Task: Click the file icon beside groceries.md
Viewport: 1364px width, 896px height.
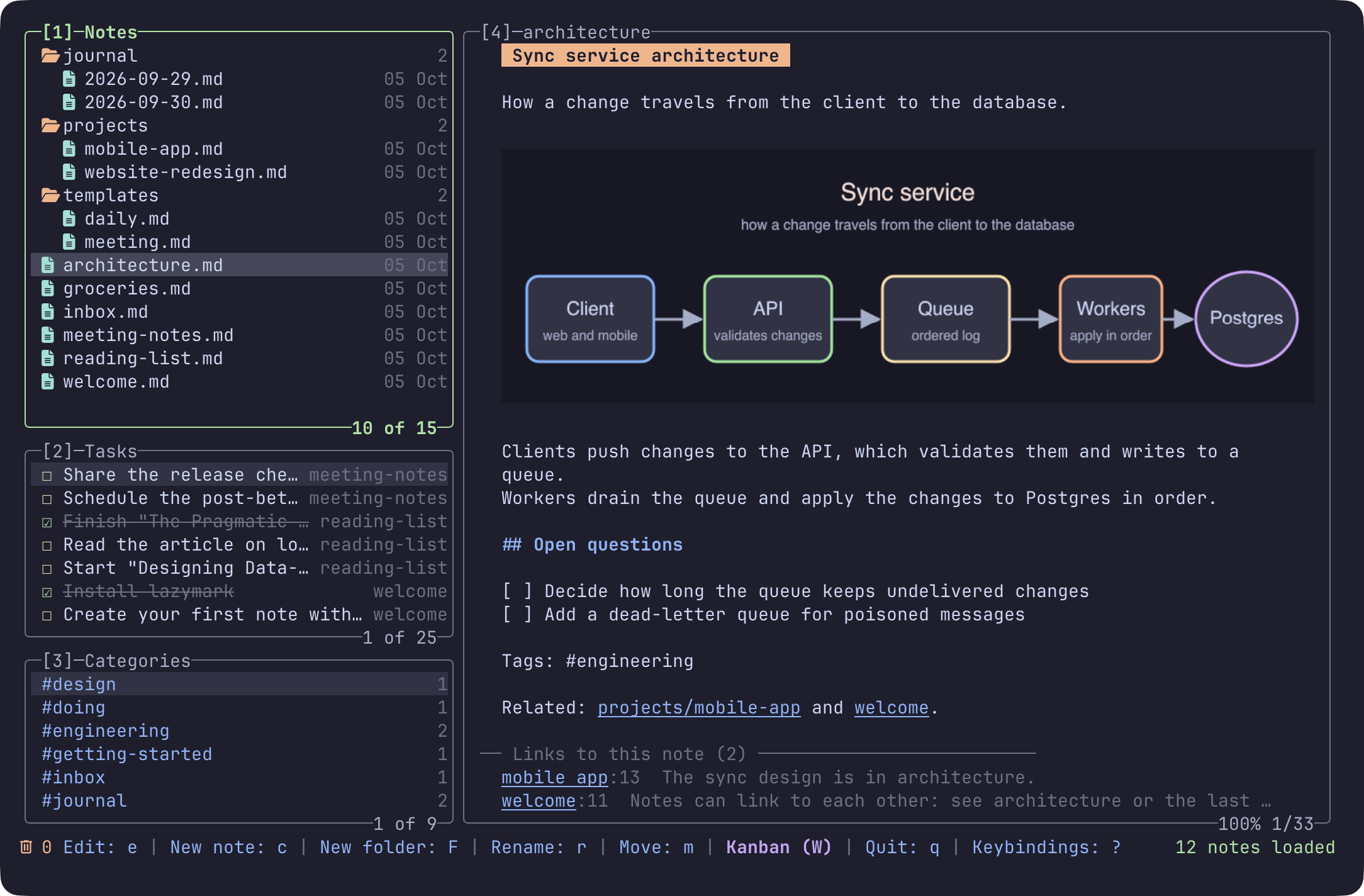Action: point(48,289)
